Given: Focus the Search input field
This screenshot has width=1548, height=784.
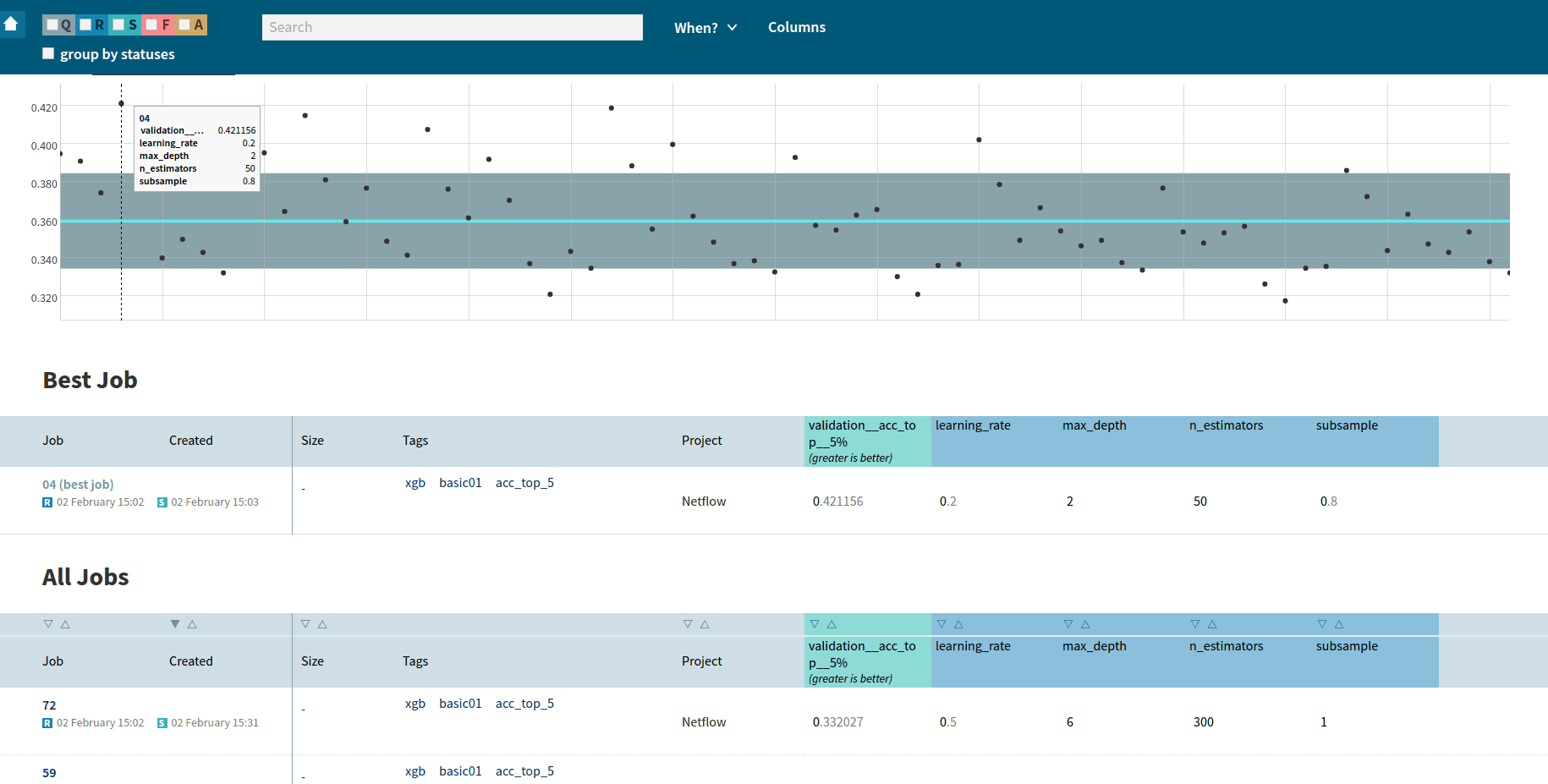Looking at the screenshot, I should tap(452, 27).
